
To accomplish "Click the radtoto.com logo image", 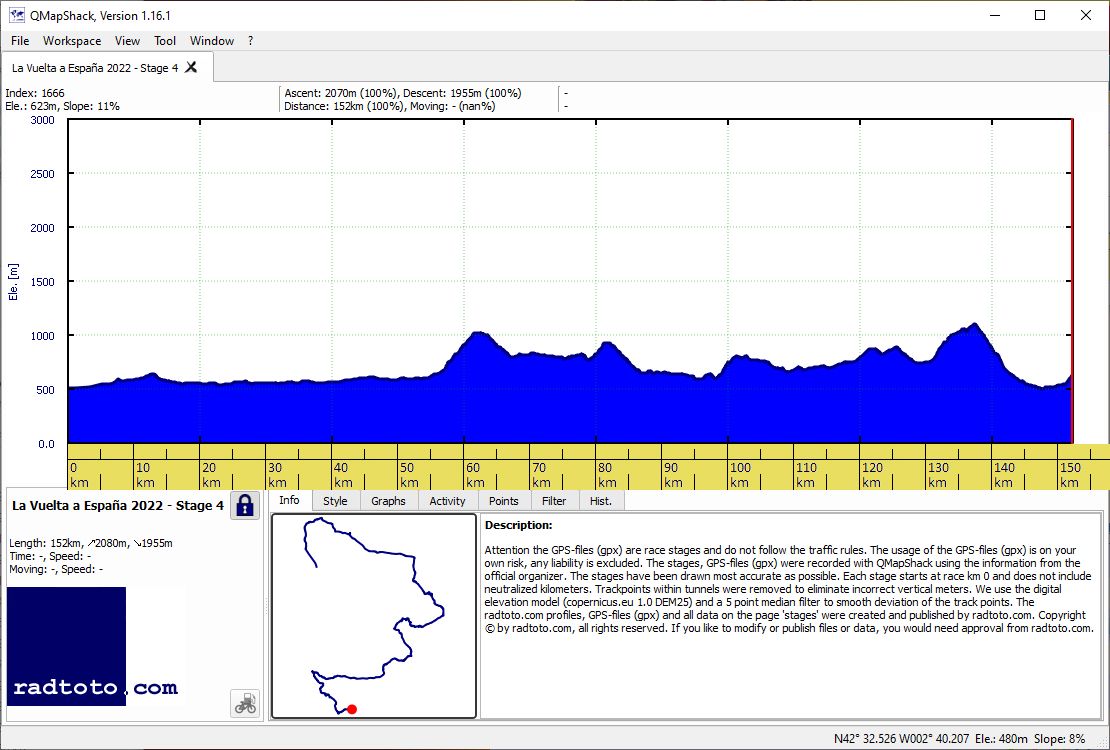I will tap(95, 646).
